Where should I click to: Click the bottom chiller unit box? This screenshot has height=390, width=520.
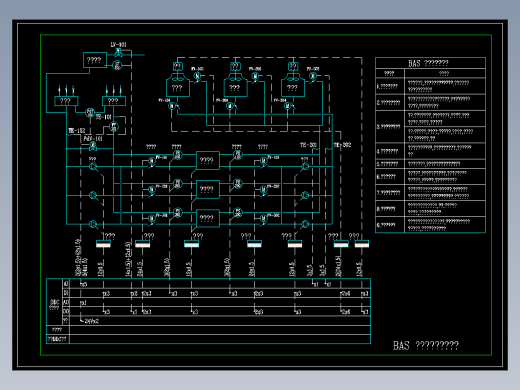[x=208, y=218]
